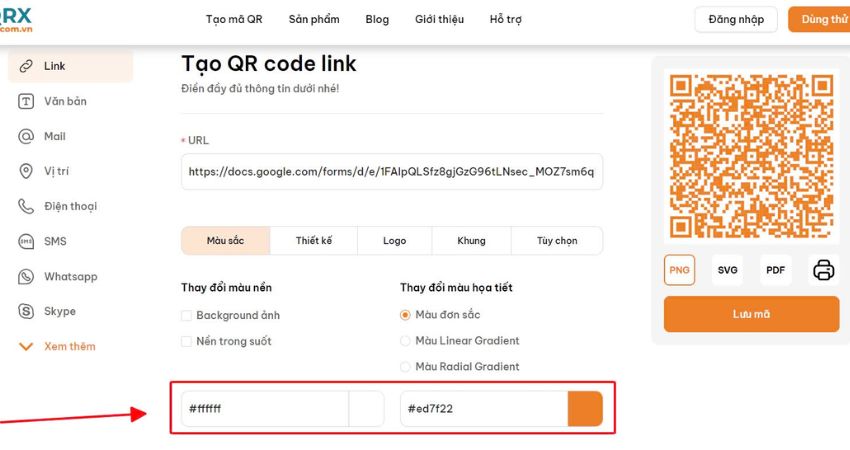The width and height of the screenshot is (850, 450).
Task: Click the Skype icon in sidebar
Action: pyautogui.click(x=25, y=311)
